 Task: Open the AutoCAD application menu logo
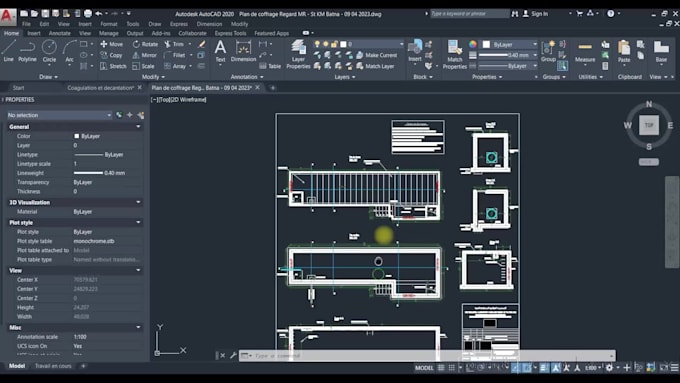(7, 16)
